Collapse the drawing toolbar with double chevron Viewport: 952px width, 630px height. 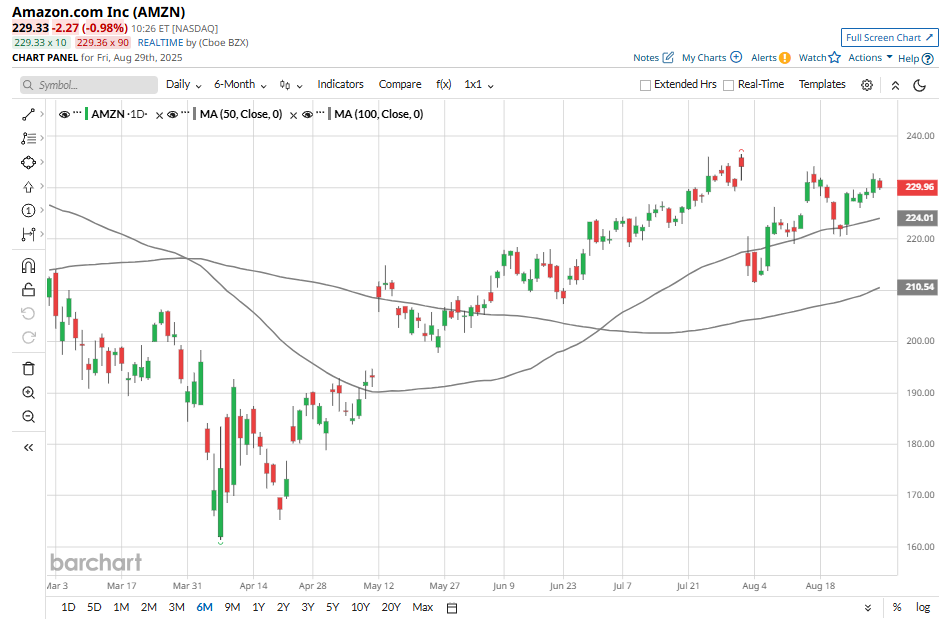click(x=28, y=448)
